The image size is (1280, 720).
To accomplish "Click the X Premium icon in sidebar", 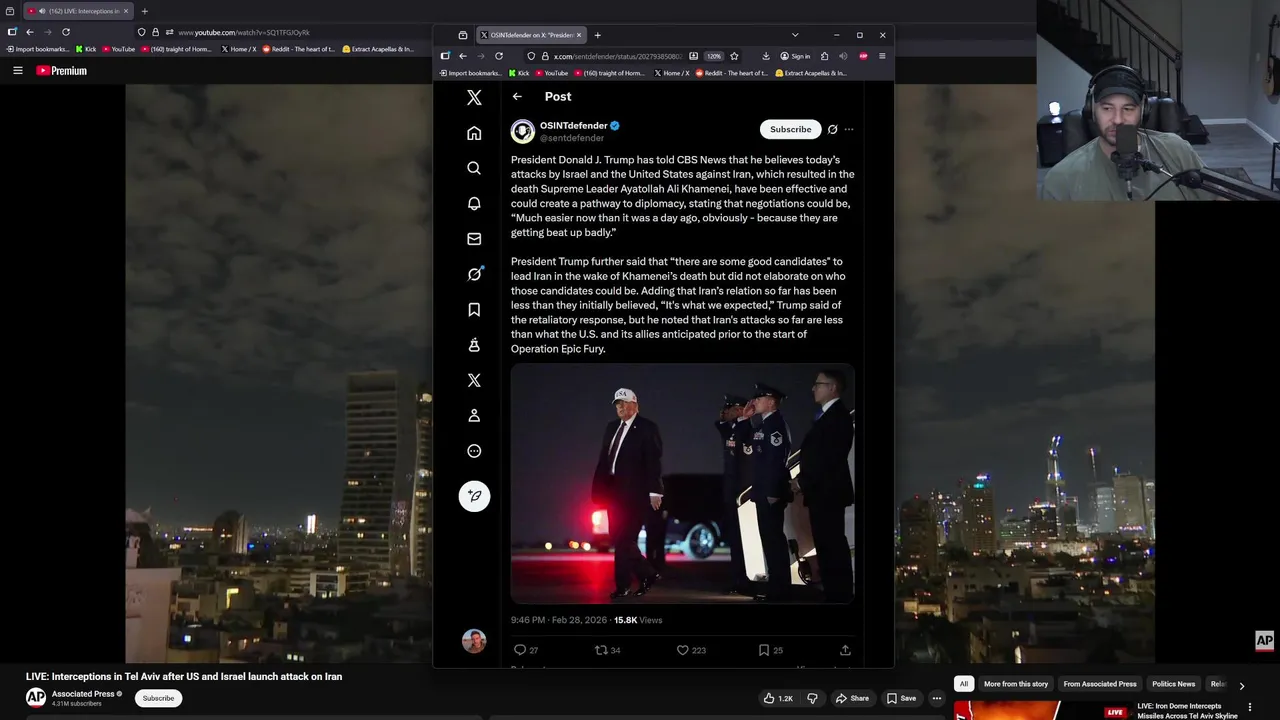I will pyautogui.click(x=474, y=380).
